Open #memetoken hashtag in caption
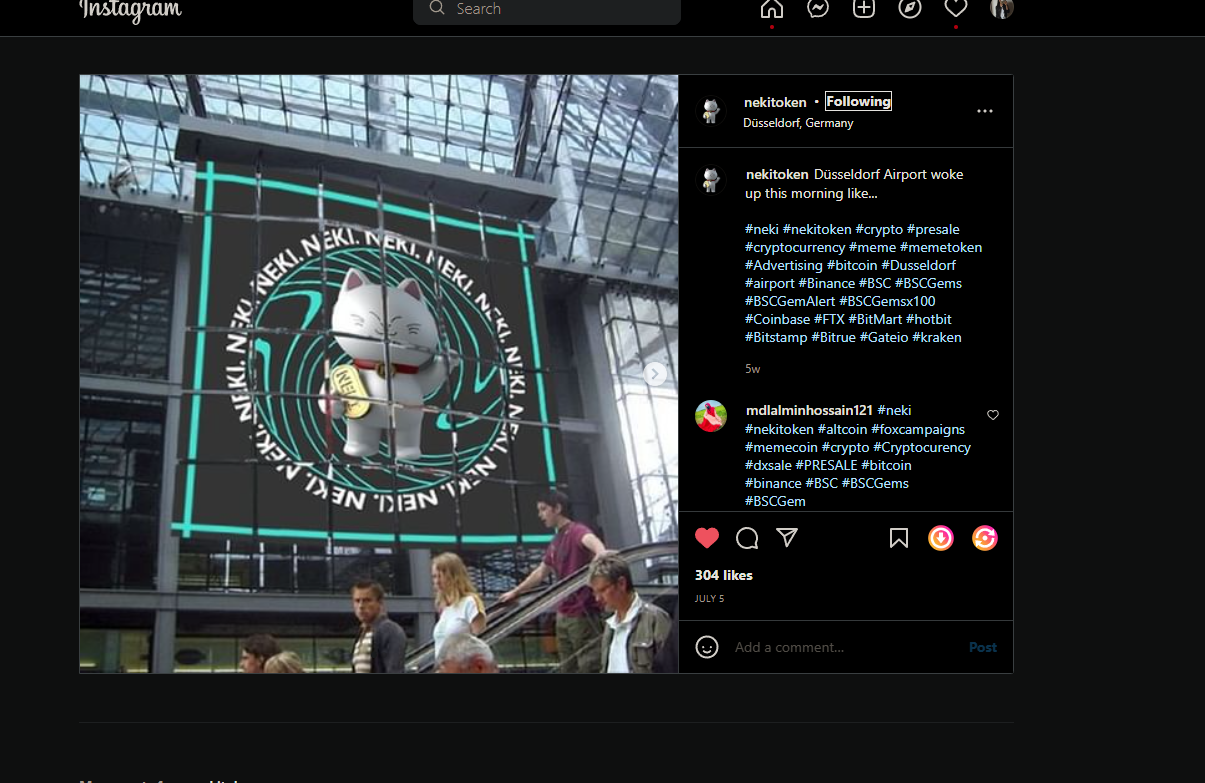1205x783 pixels. [941, 247]
